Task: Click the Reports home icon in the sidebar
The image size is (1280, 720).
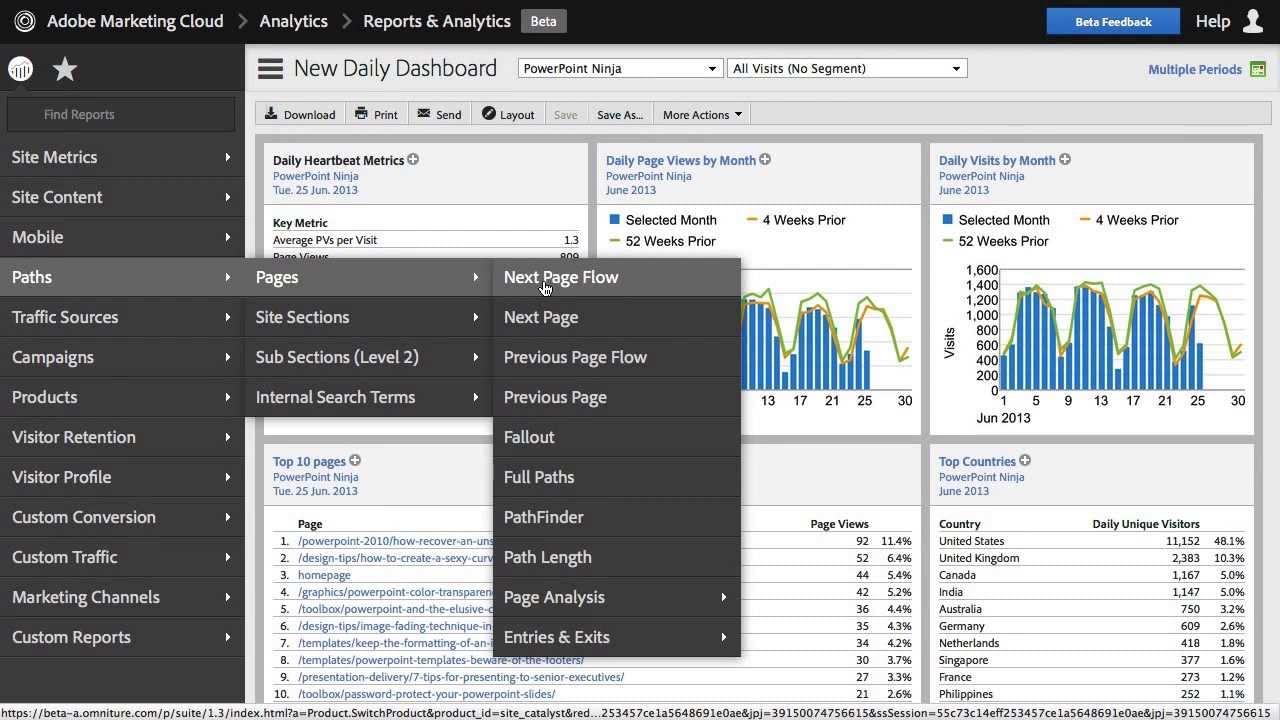Action: tap(20, 68)
